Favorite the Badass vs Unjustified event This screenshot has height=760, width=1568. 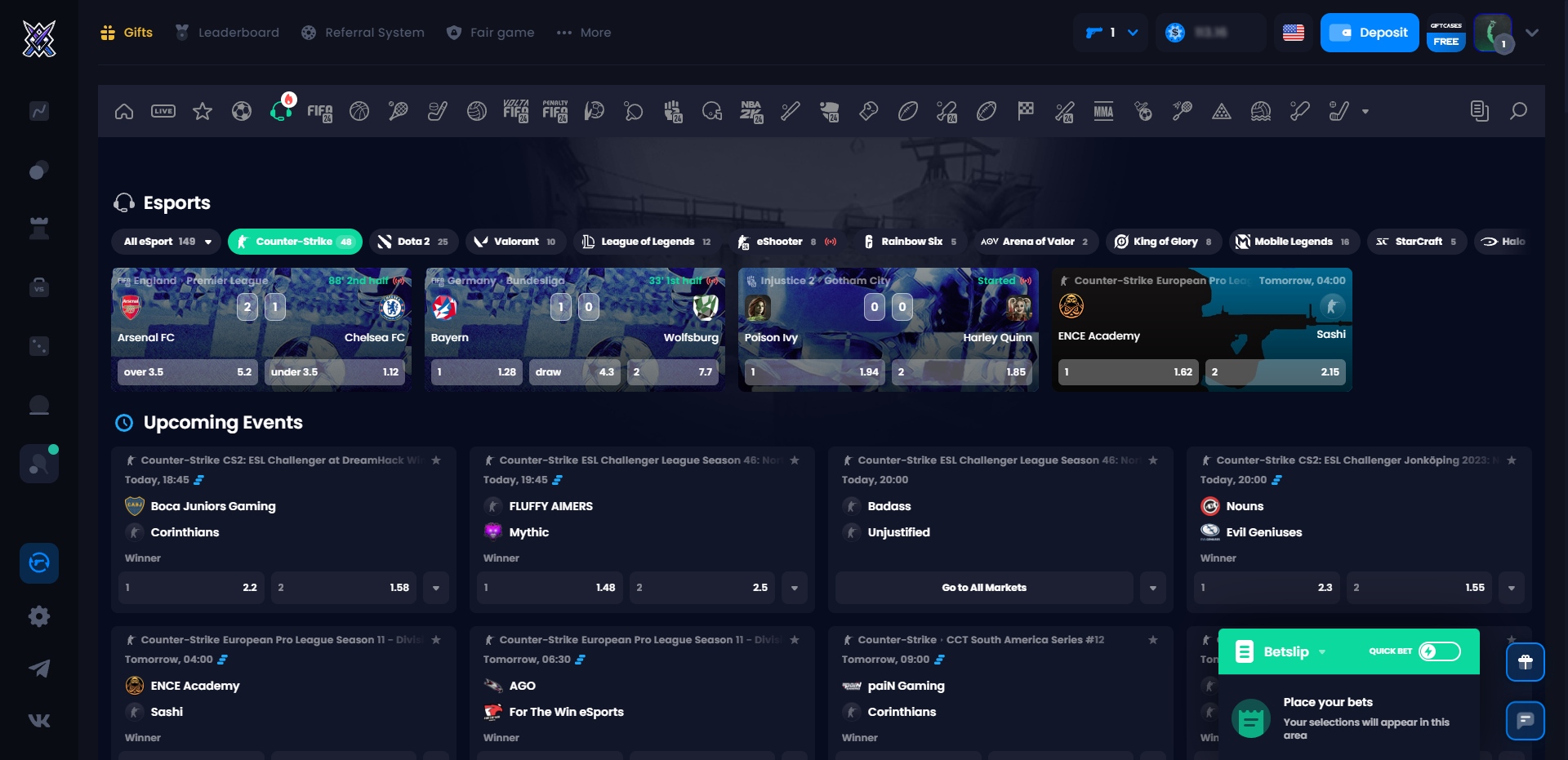[x=1153, y=460]
